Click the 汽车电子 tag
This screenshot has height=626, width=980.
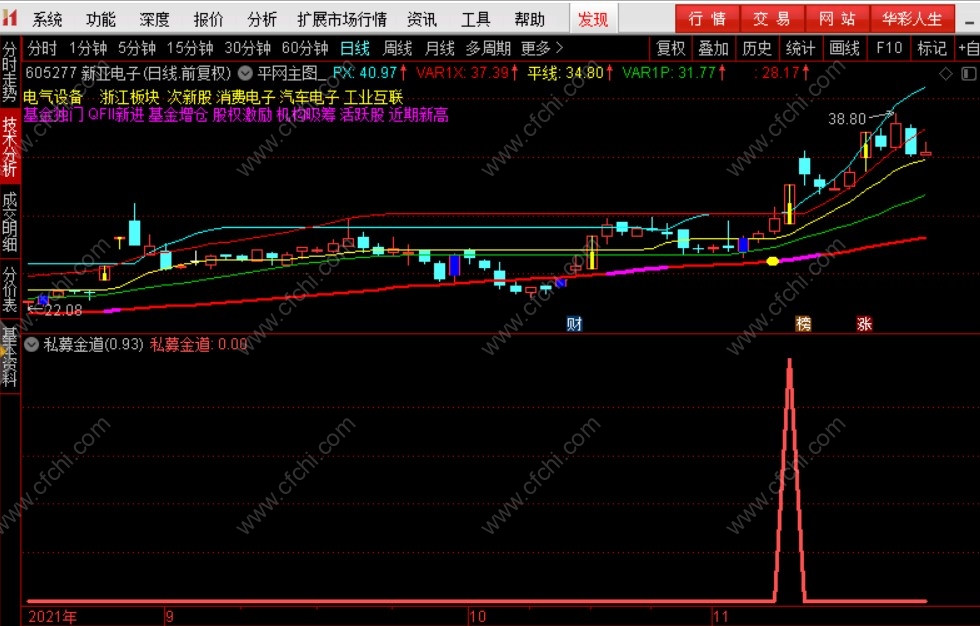tap(309, 97)
